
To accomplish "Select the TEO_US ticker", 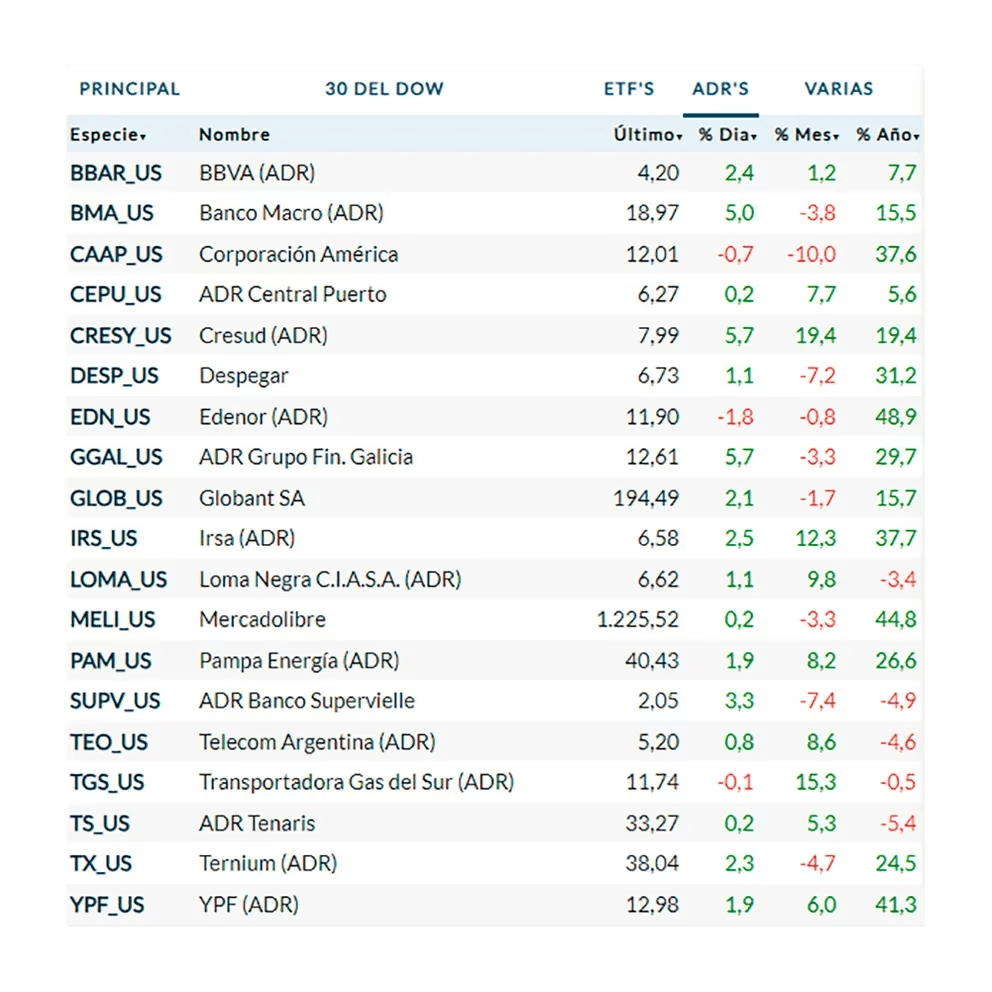I will pyautogui.click(x=109, y=742).
